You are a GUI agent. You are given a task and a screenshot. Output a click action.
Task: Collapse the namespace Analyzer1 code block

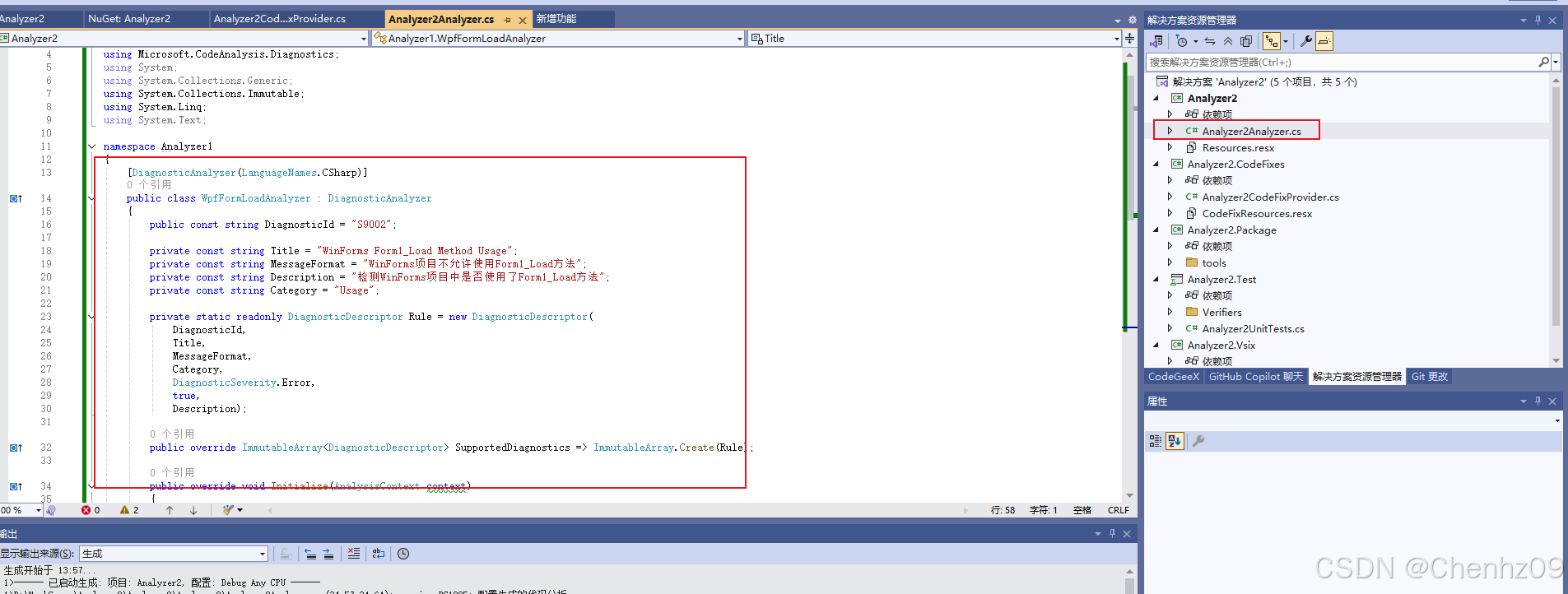click(x=91, y=146)
